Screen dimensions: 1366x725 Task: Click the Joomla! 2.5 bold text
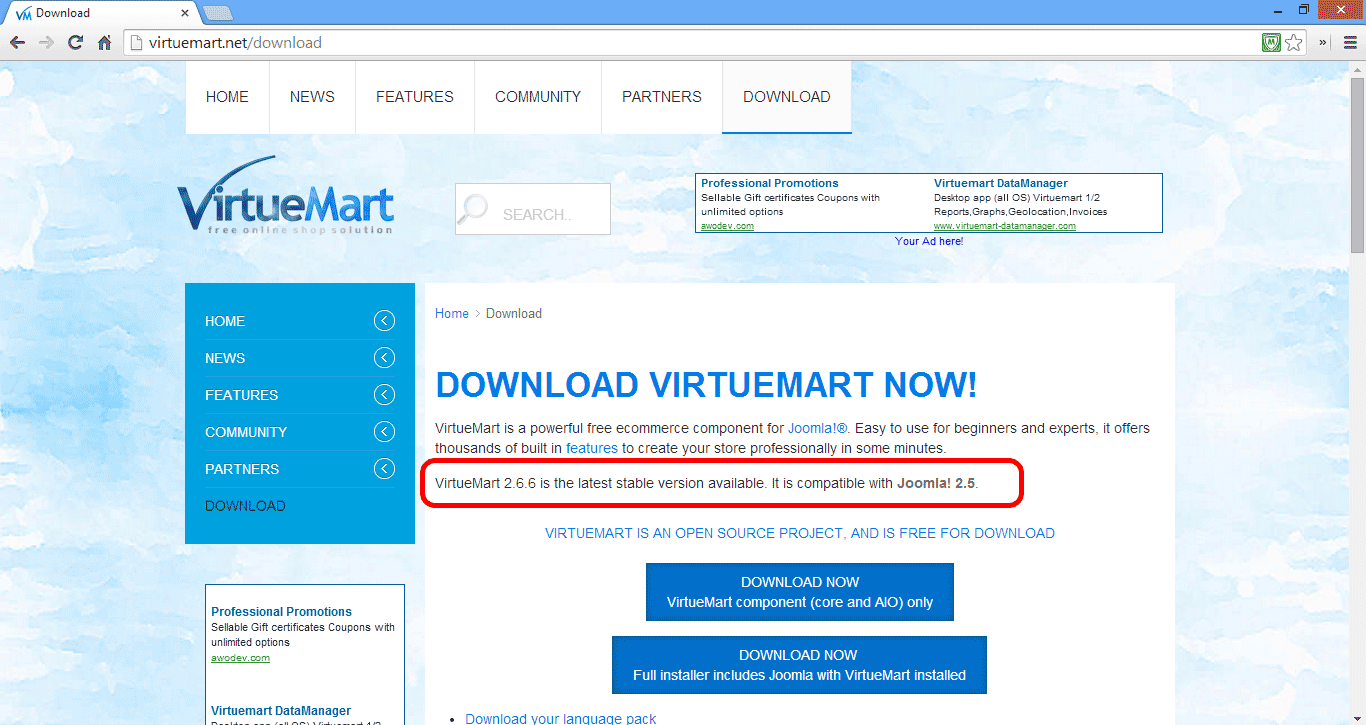point(936,483)
